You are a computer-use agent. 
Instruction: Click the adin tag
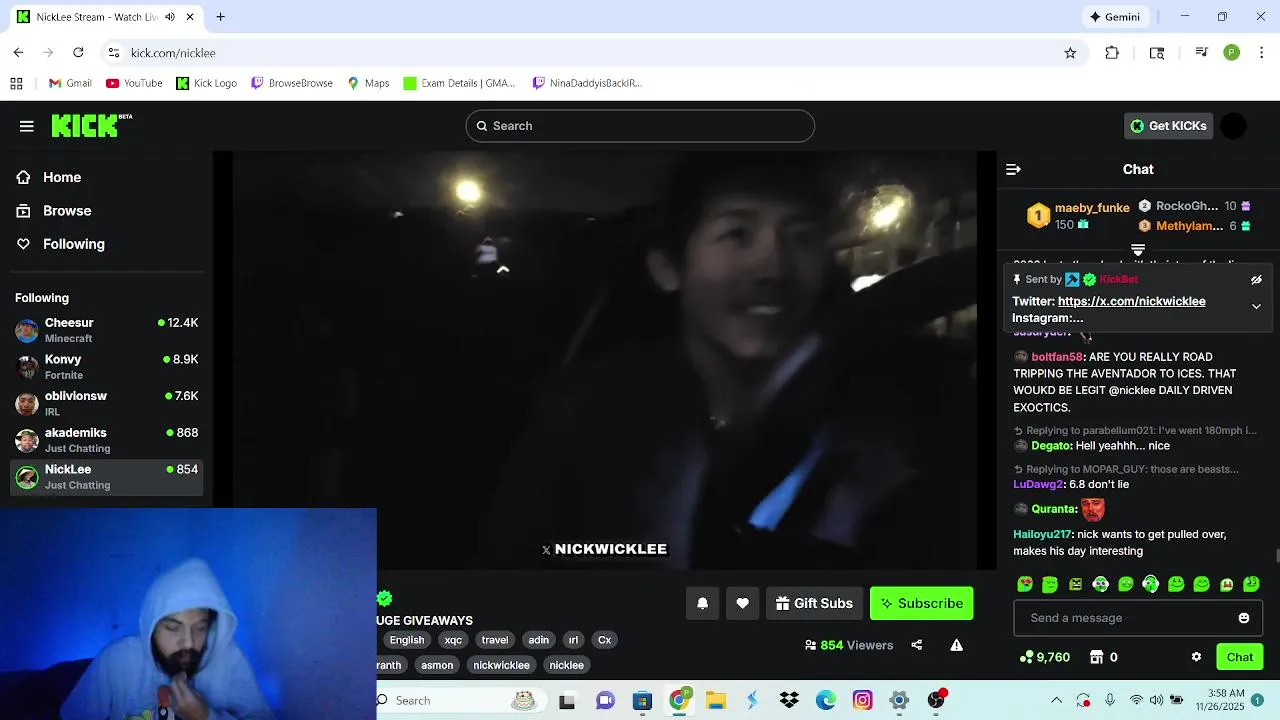click(539, 640)
